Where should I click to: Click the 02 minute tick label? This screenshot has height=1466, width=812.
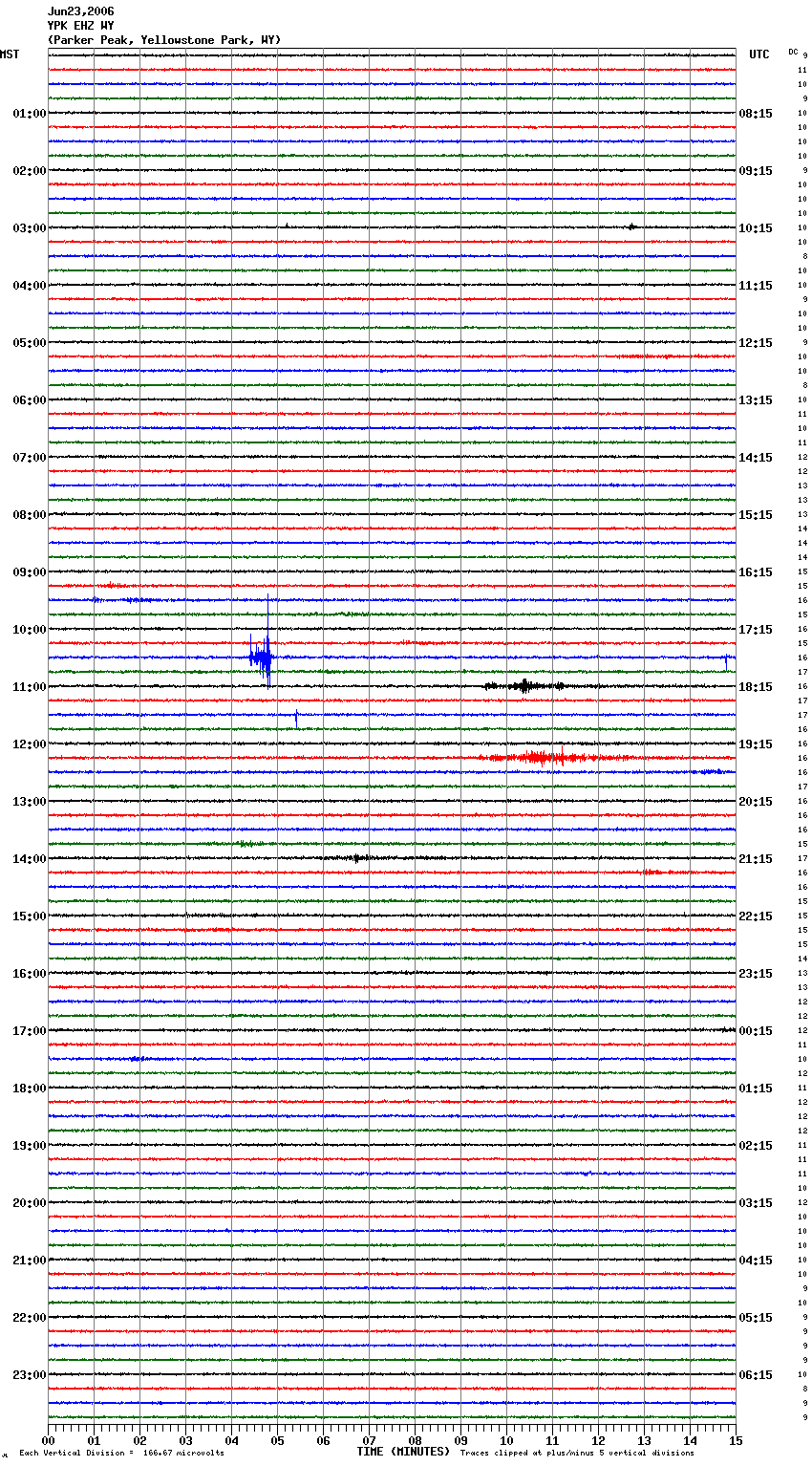click(140, 1440)
